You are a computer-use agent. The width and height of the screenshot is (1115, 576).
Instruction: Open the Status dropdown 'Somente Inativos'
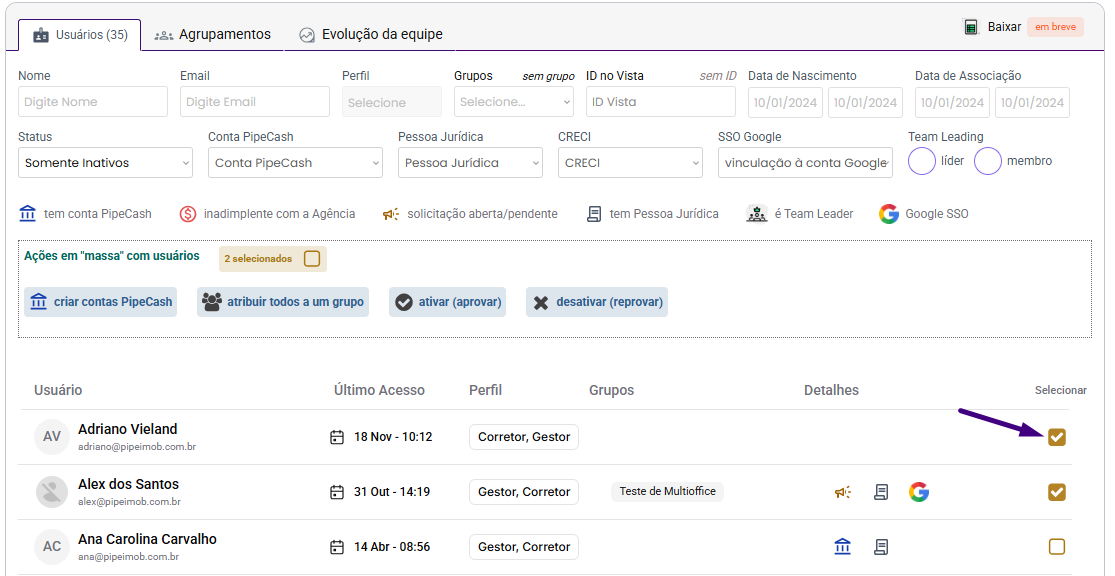[105, 163]
